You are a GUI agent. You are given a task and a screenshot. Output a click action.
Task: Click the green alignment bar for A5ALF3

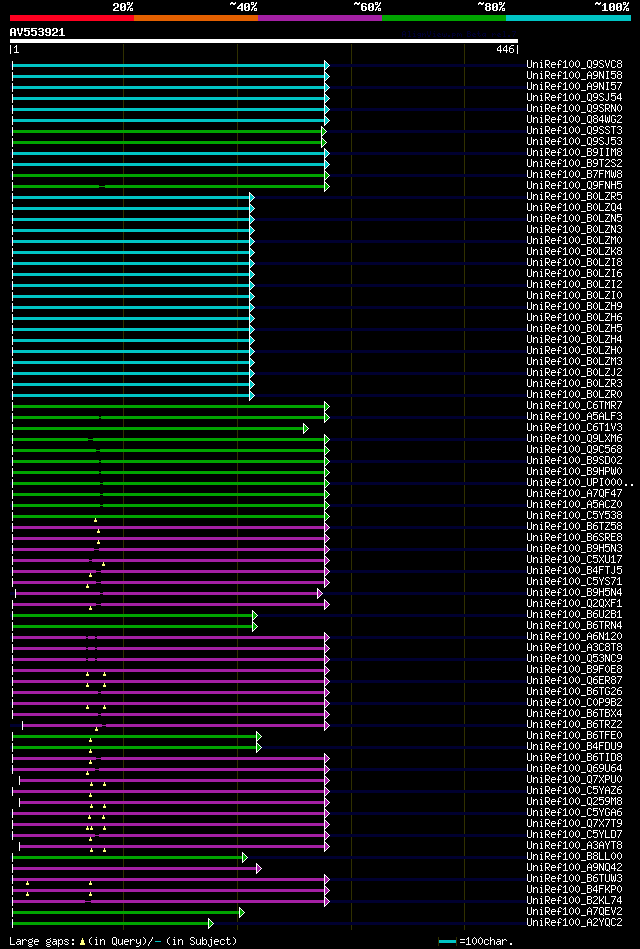point(171,417)
